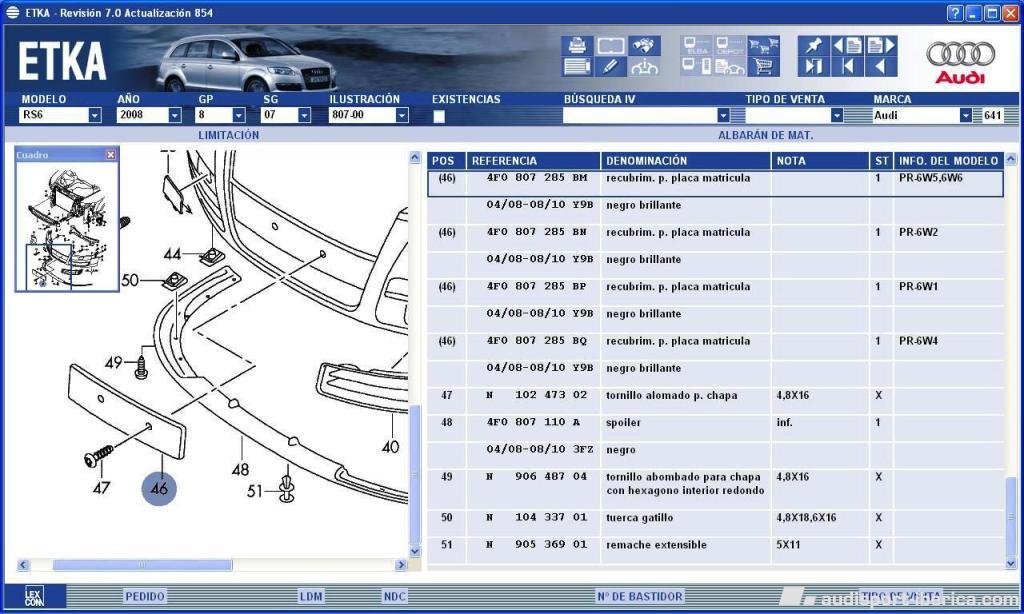This screenshot has height=614, width=1024.
Task: Click the single back arrow icon
Action: (x=881, y=66)
